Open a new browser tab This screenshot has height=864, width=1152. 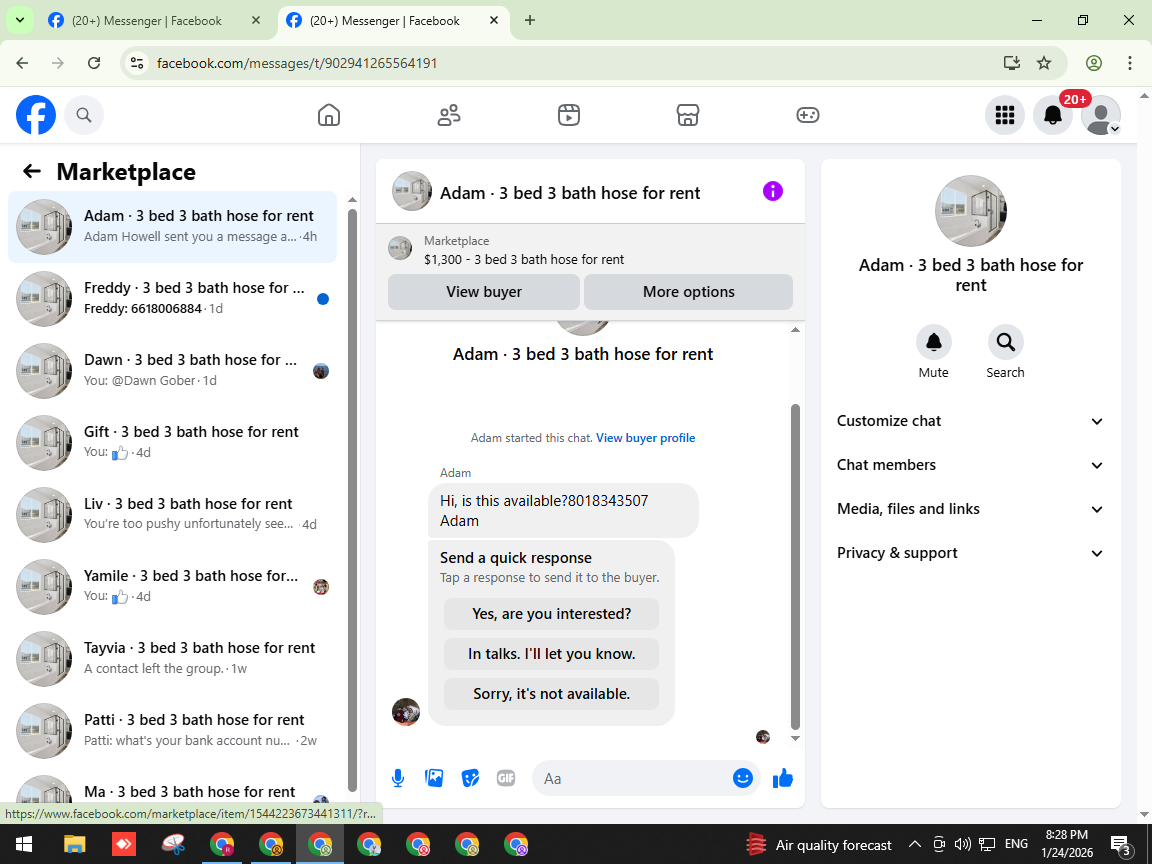[530, 21]
